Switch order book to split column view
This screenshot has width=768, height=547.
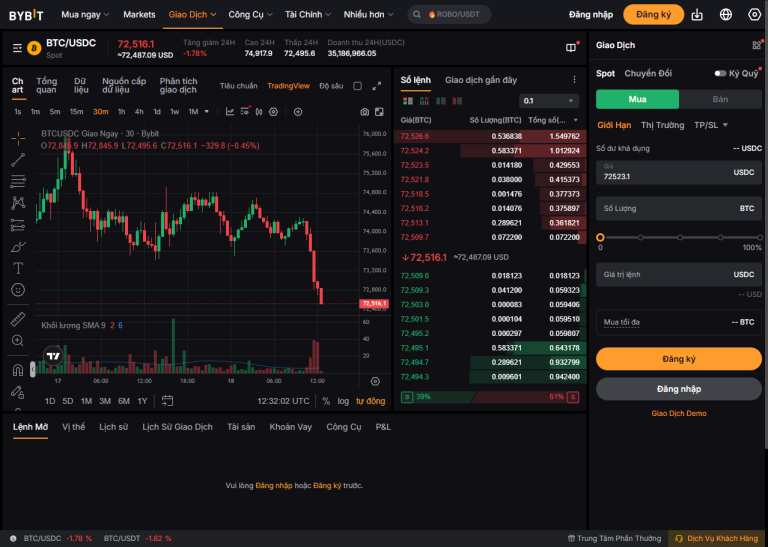click(x=424, y=101)
